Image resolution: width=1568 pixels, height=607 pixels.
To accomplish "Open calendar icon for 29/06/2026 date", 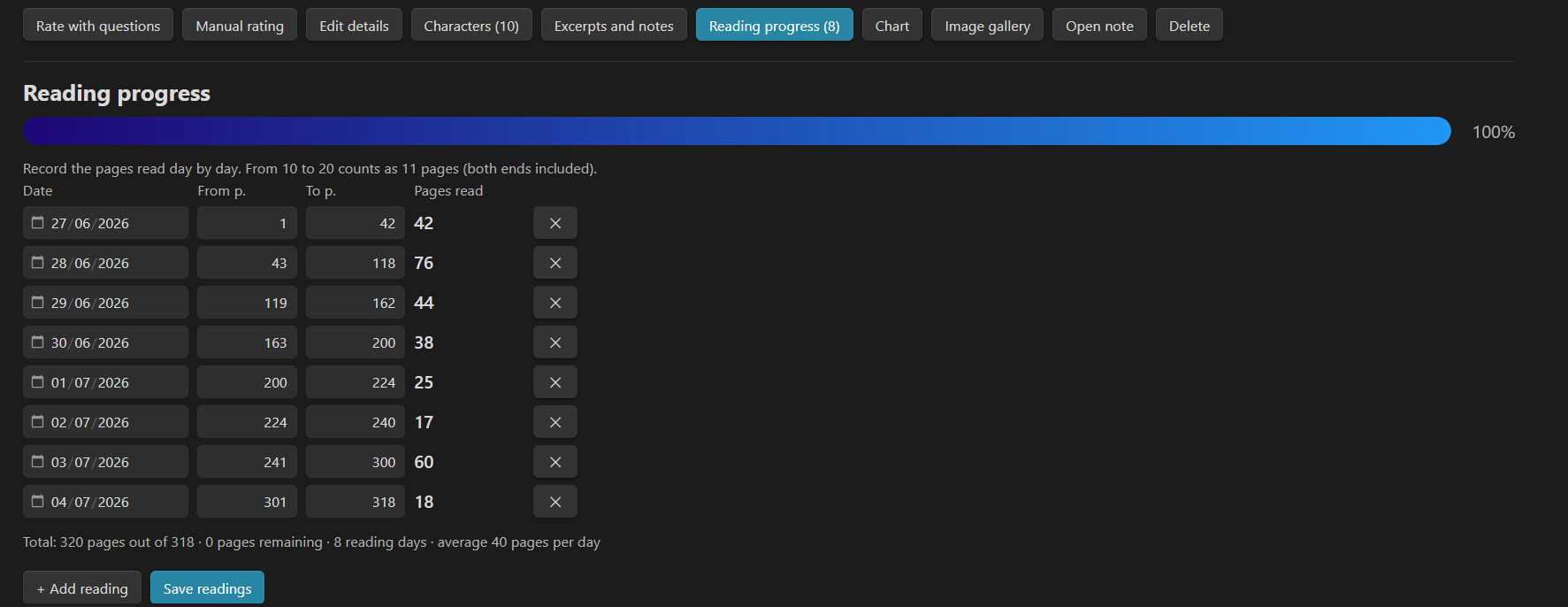I will 37,302.
